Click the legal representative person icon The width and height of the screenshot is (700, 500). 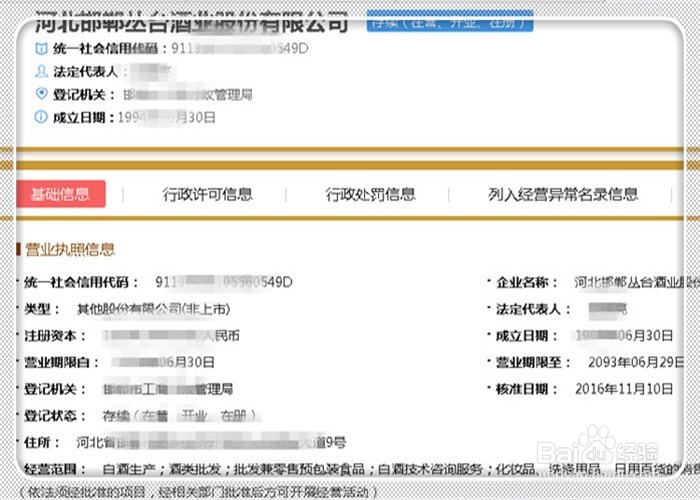(x=41, y=71)
